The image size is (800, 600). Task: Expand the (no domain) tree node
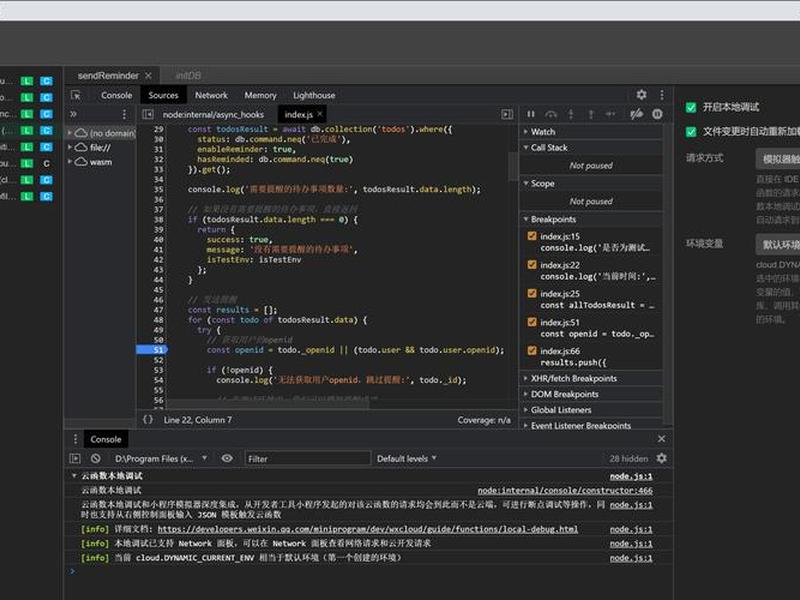click(69, 133)
